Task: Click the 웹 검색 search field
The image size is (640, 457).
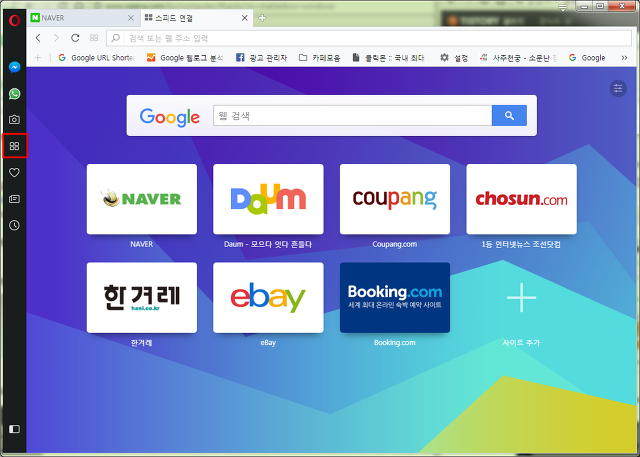Action: tap(352, 115)
